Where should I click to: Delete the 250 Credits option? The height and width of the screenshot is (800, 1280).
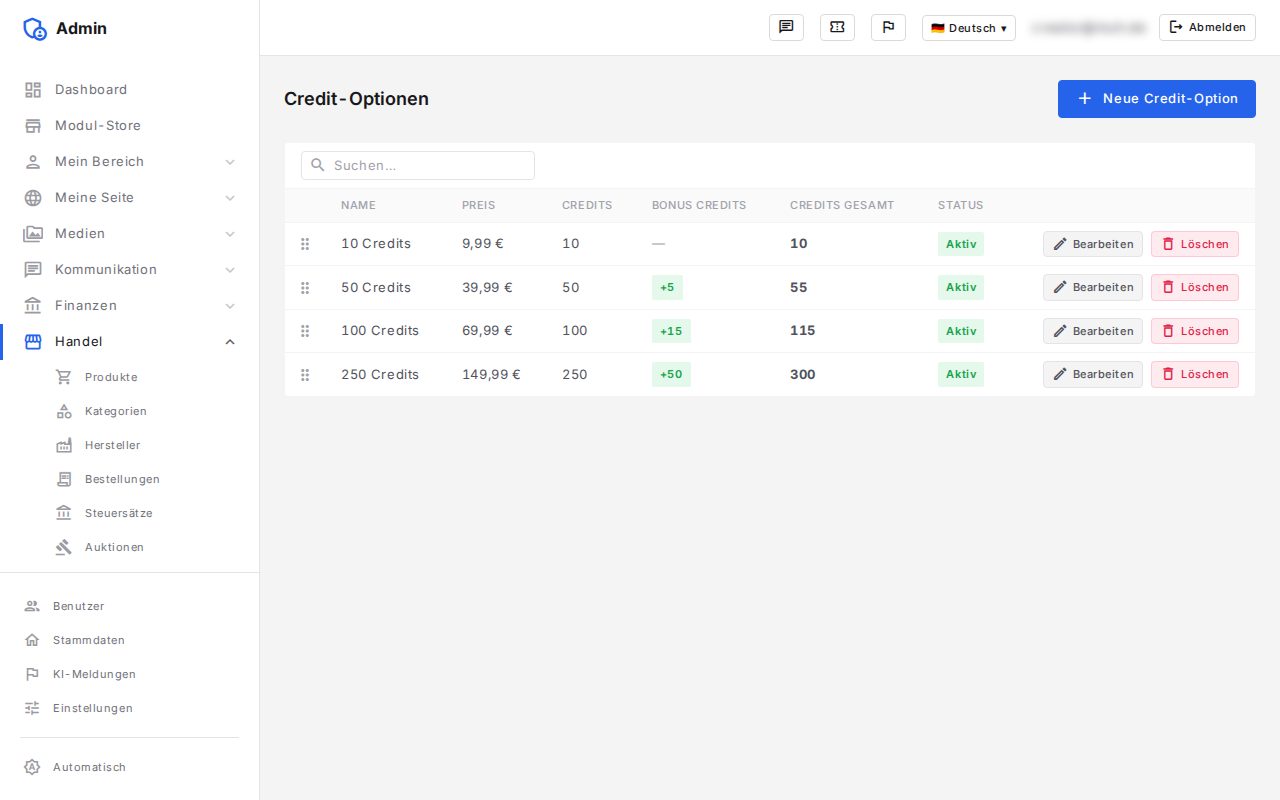point(1195,374)
